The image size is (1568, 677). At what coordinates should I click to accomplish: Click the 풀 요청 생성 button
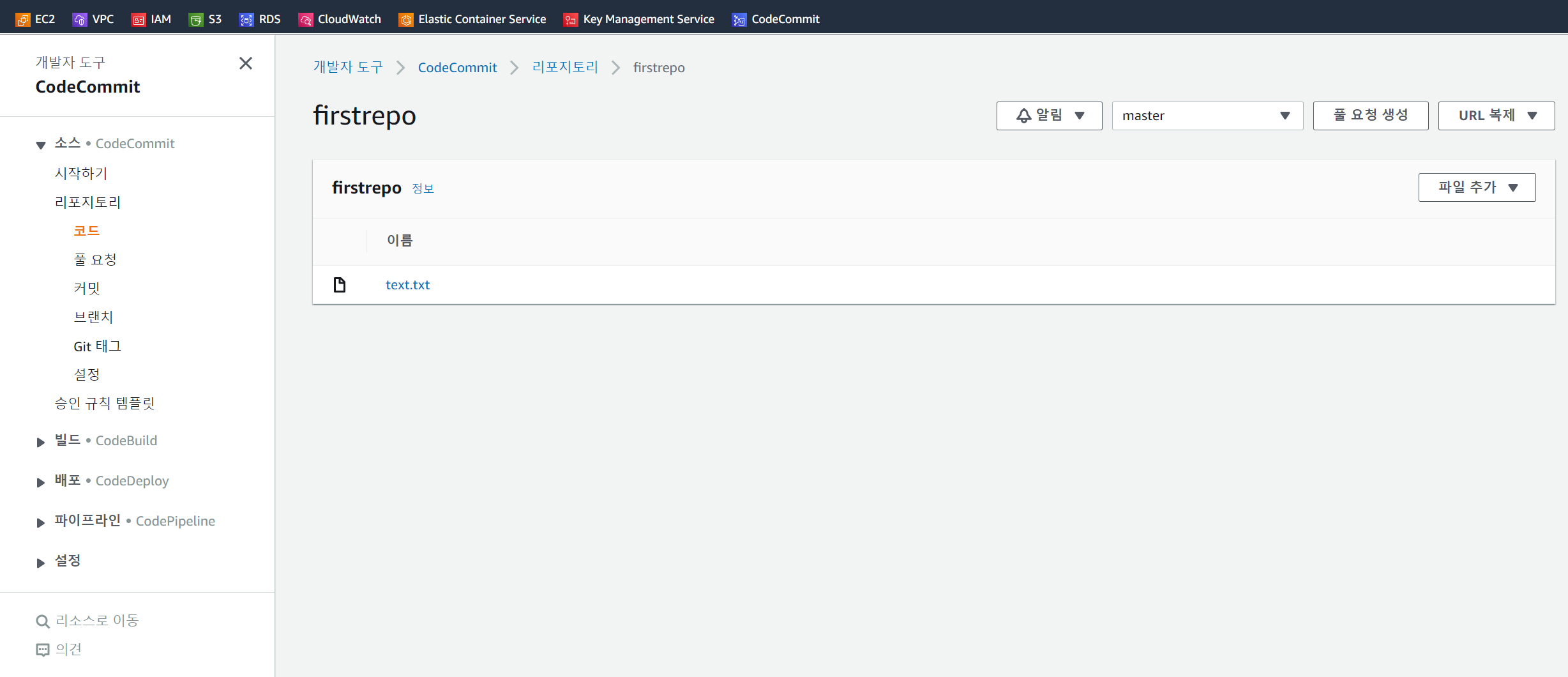coord(1370,116)
